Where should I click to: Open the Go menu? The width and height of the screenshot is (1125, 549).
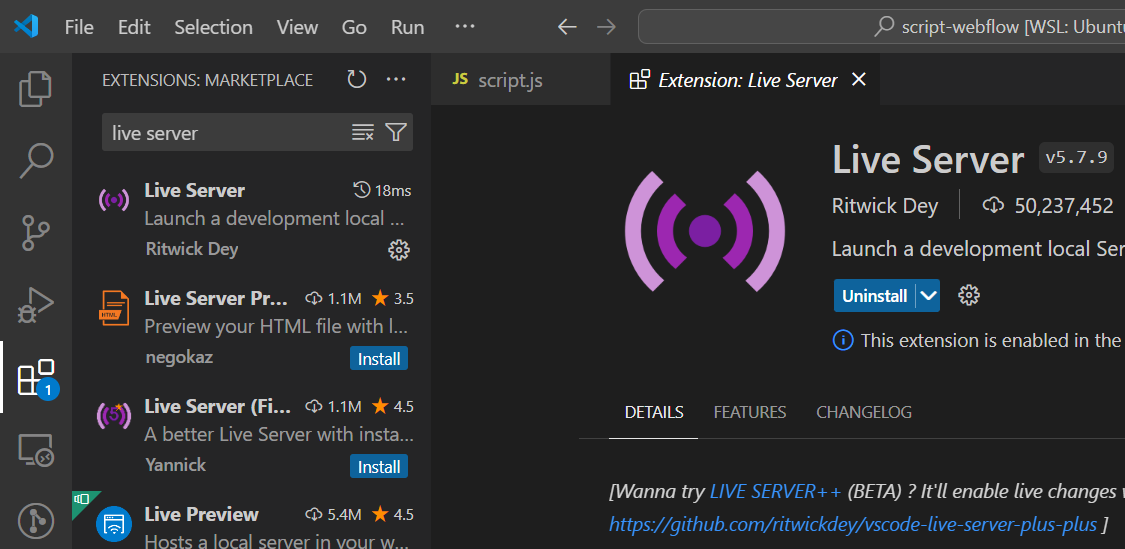[354, 27]
